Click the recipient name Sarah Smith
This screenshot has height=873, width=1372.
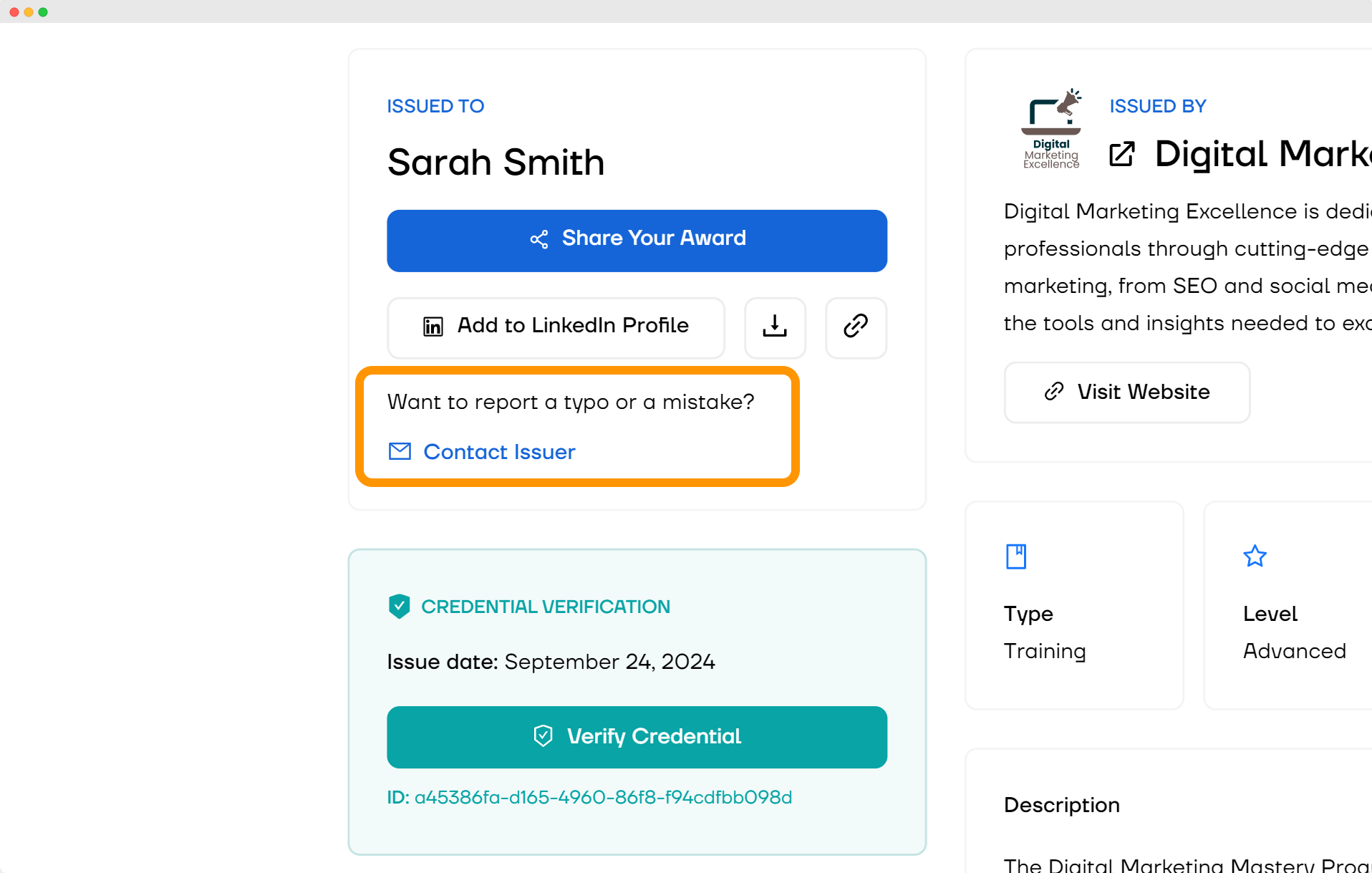pos(496,162)
